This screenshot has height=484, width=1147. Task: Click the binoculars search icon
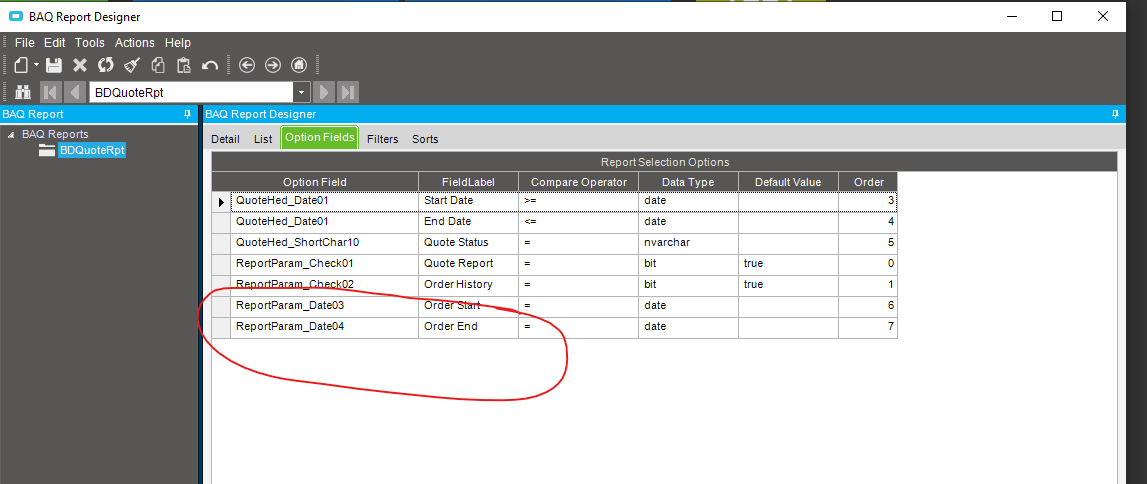pos(23,92)
